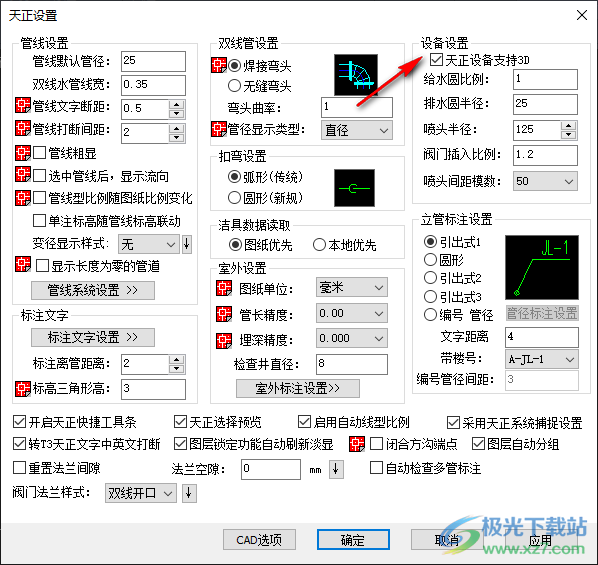Select 无缝弯头 radio button
The image size is (598, 565).
point(234,86)
